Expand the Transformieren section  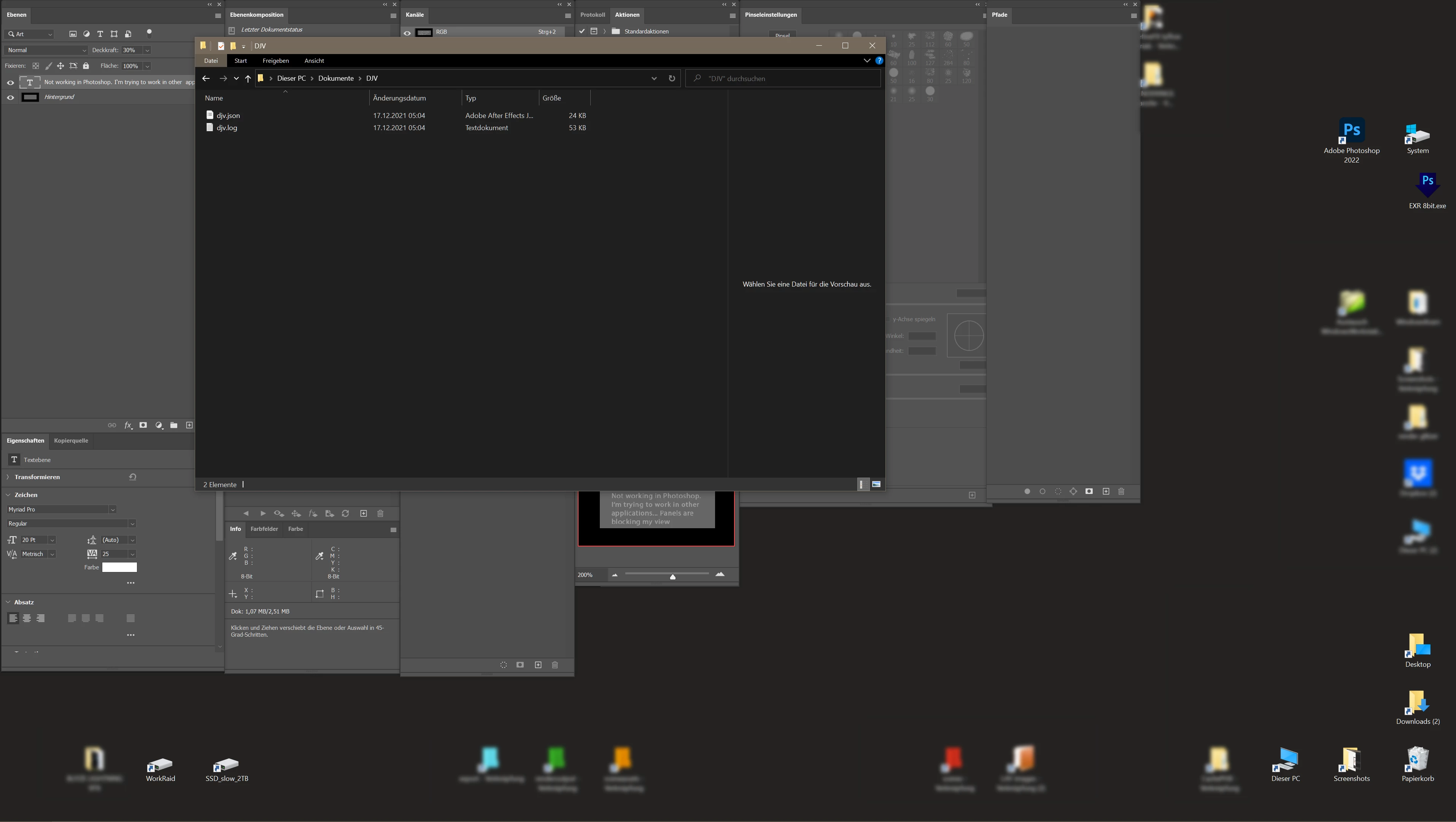(8, 477)
